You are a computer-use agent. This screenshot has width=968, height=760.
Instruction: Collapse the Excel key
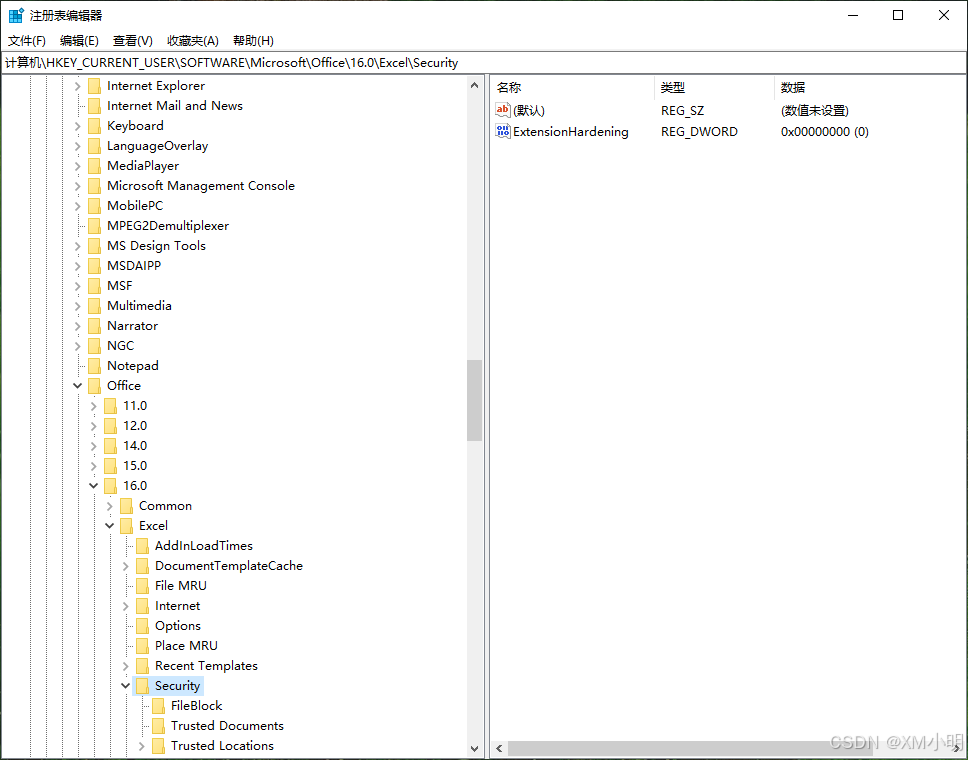click(x=110, y=526)
